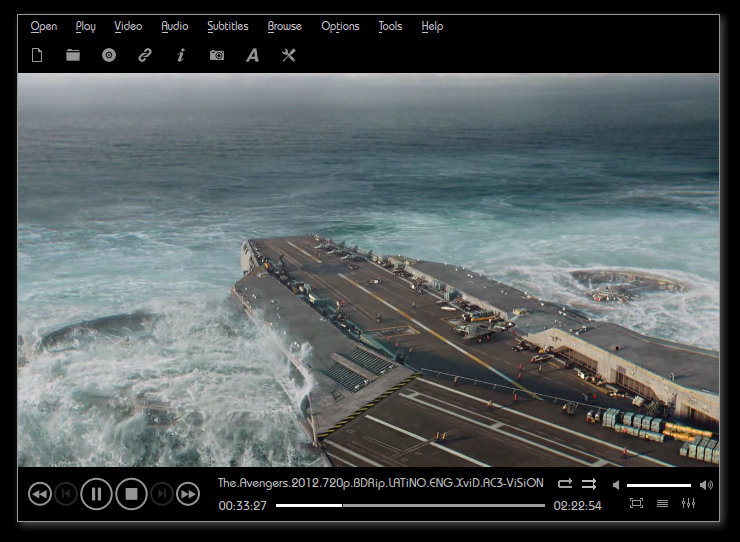
Task: Mute audio with small speaker icon
Action: pyautogui.click(x=616, y=485)
